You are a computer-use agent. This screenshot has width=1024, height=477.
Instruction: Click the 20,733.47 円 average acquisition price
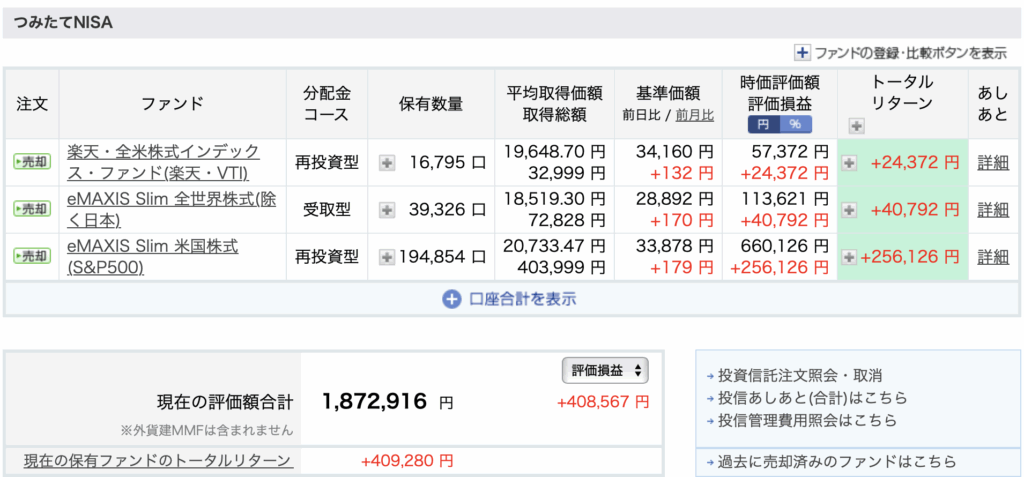(554, 246)
